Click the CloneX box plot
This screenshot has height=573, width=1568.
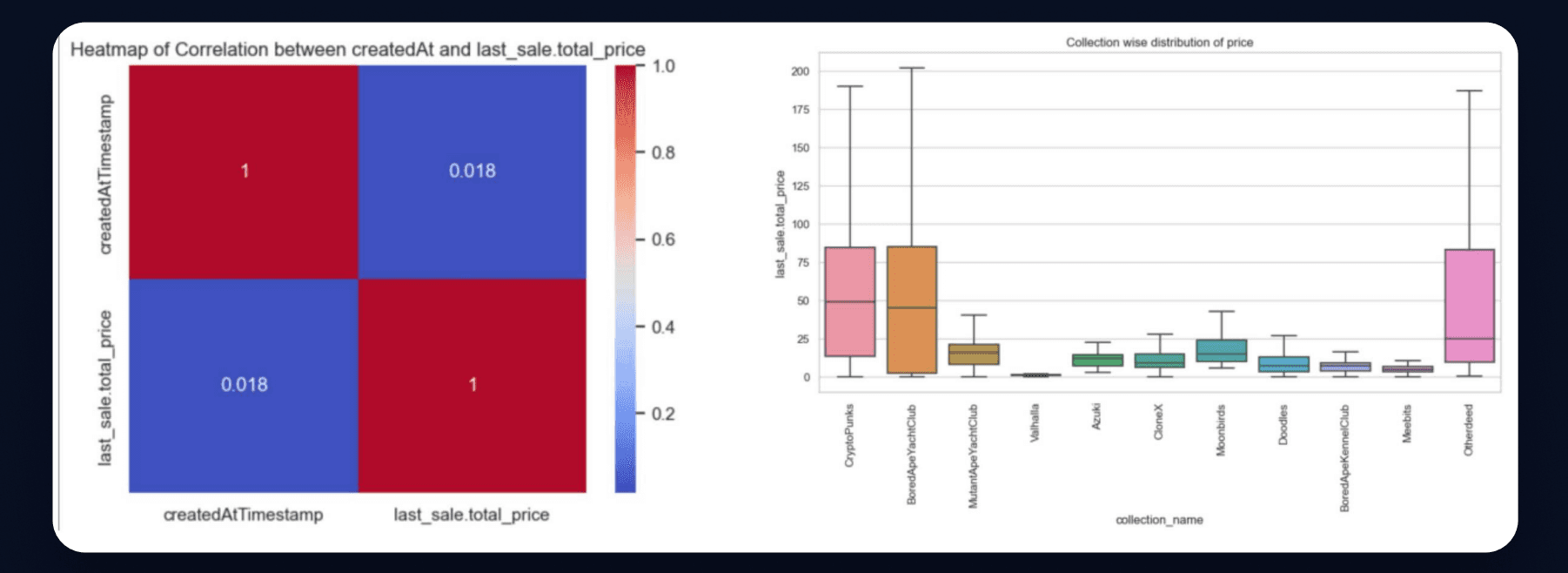tap(1159, 361)
